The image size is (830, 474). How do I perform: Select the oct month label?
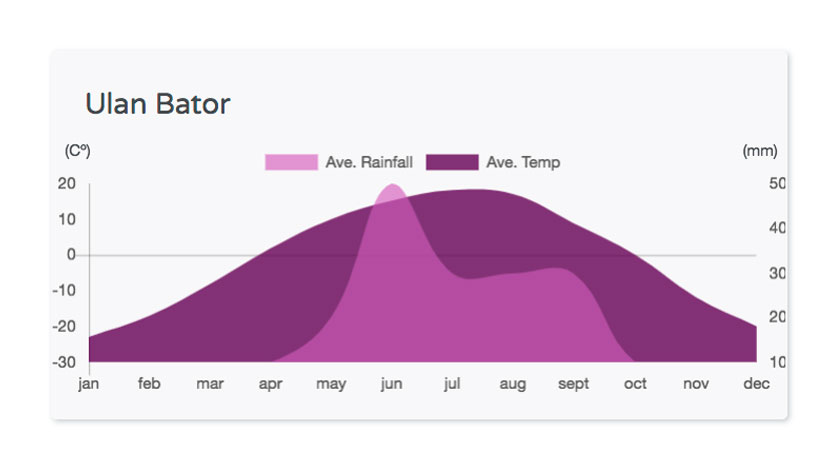635,383
